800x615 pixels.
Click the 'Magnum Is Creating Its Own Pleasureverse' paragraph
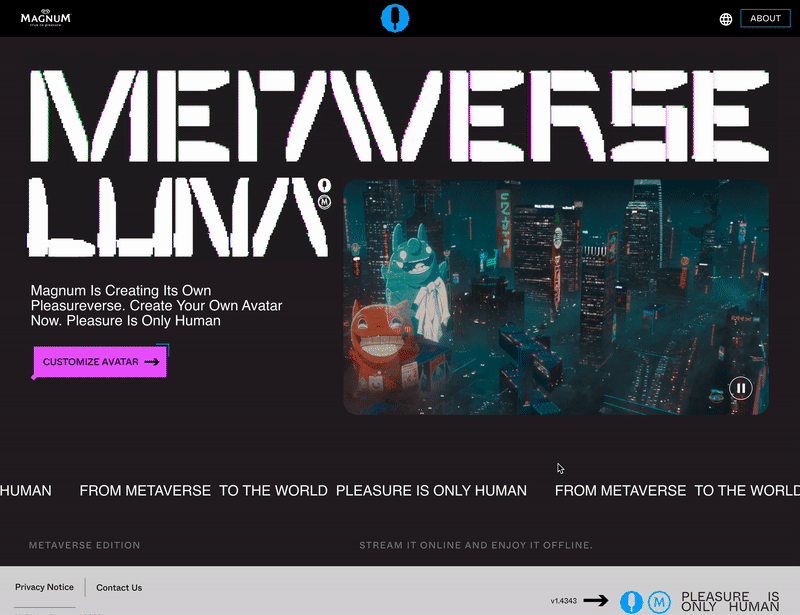(x=156, y=305)
